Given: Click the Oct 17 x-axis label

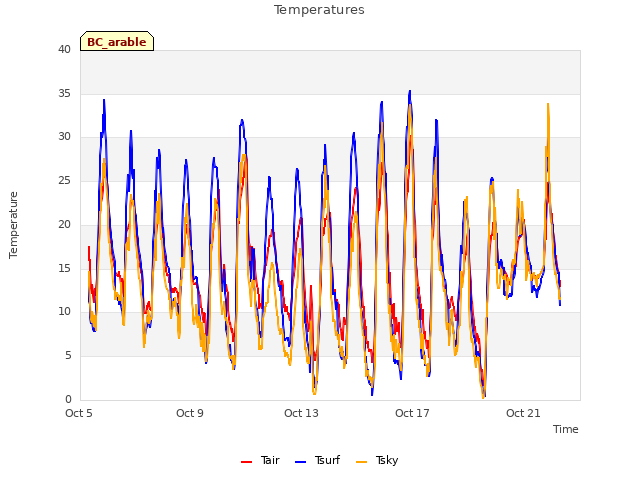Looking at the screenshot, I should tap(412, 413).
